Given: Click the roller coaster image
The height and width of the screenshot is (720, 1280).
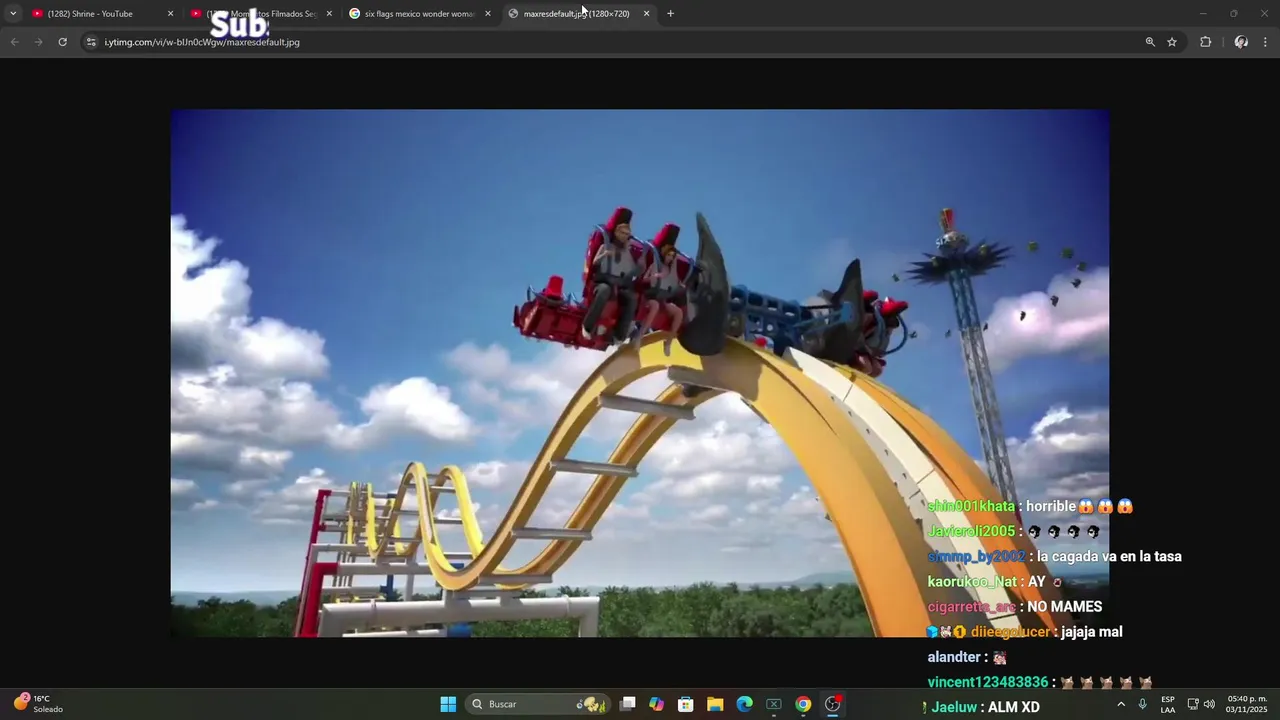Looking at the screenshot, I should click(x=639, y=373).
